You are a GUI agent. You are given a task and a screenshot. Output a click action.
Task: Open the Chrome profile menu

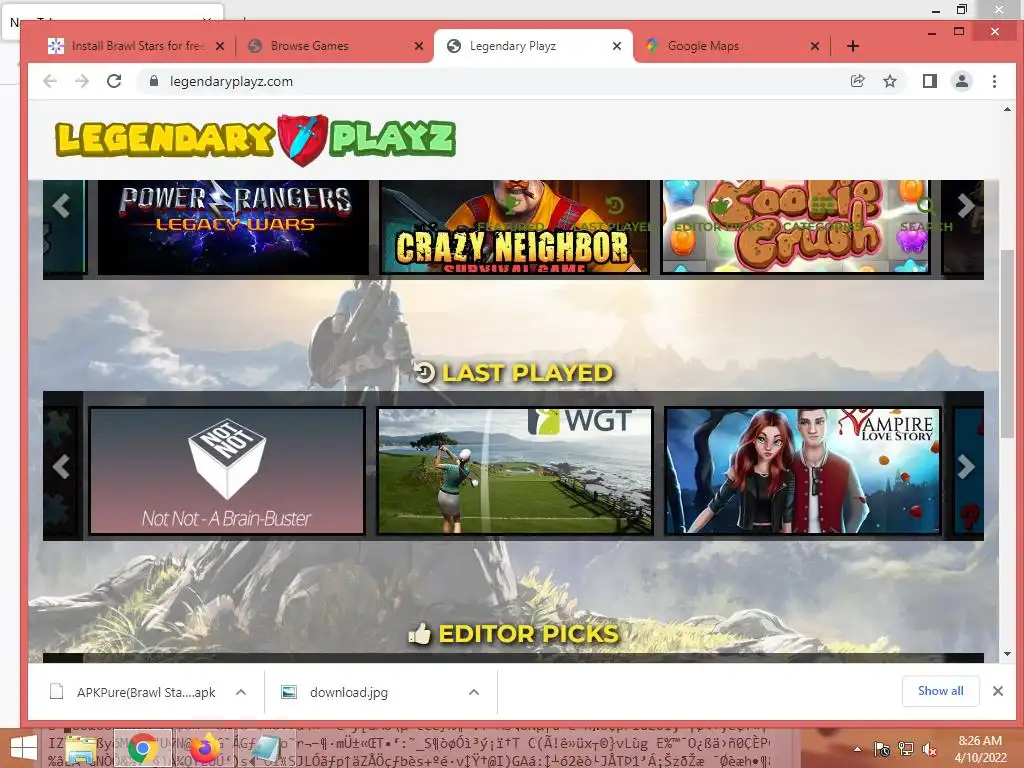(962, 81)
